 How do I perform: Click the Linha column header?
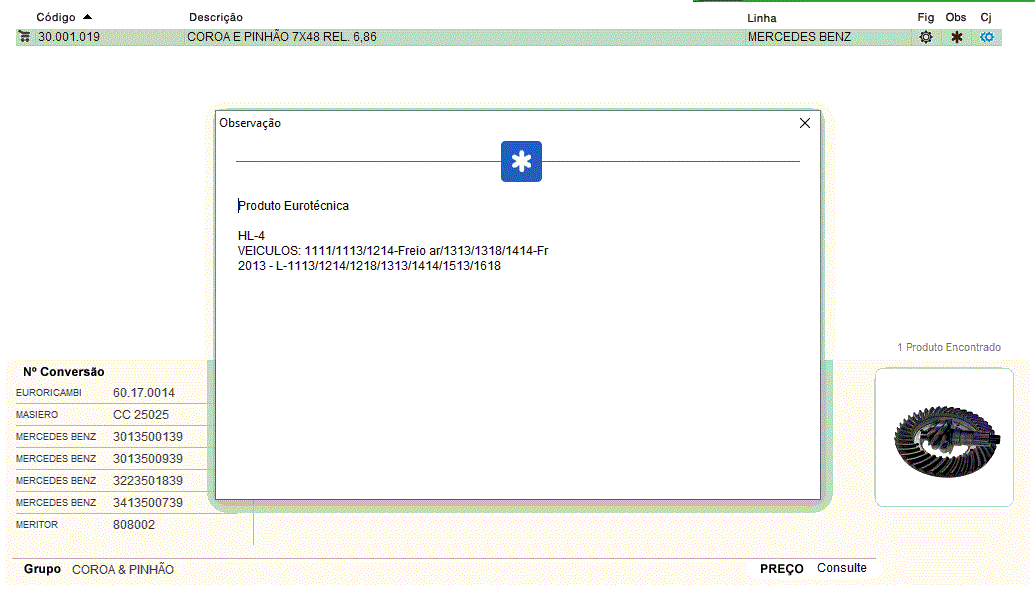coord(761,18)
